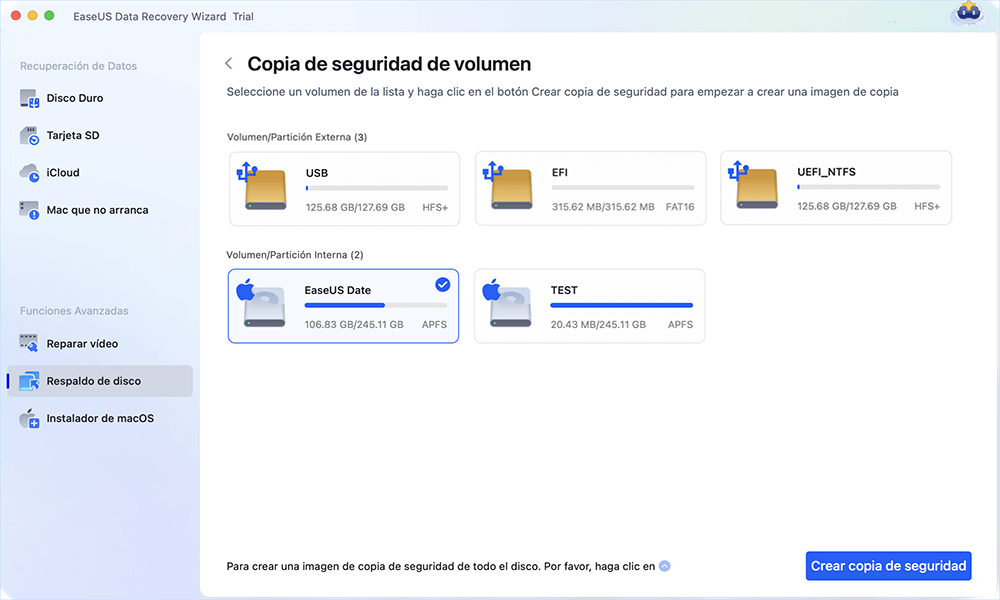Select the UEFI_NTFS volume name
Viewport: 1000px width, 600px height.
pos(827,172)
